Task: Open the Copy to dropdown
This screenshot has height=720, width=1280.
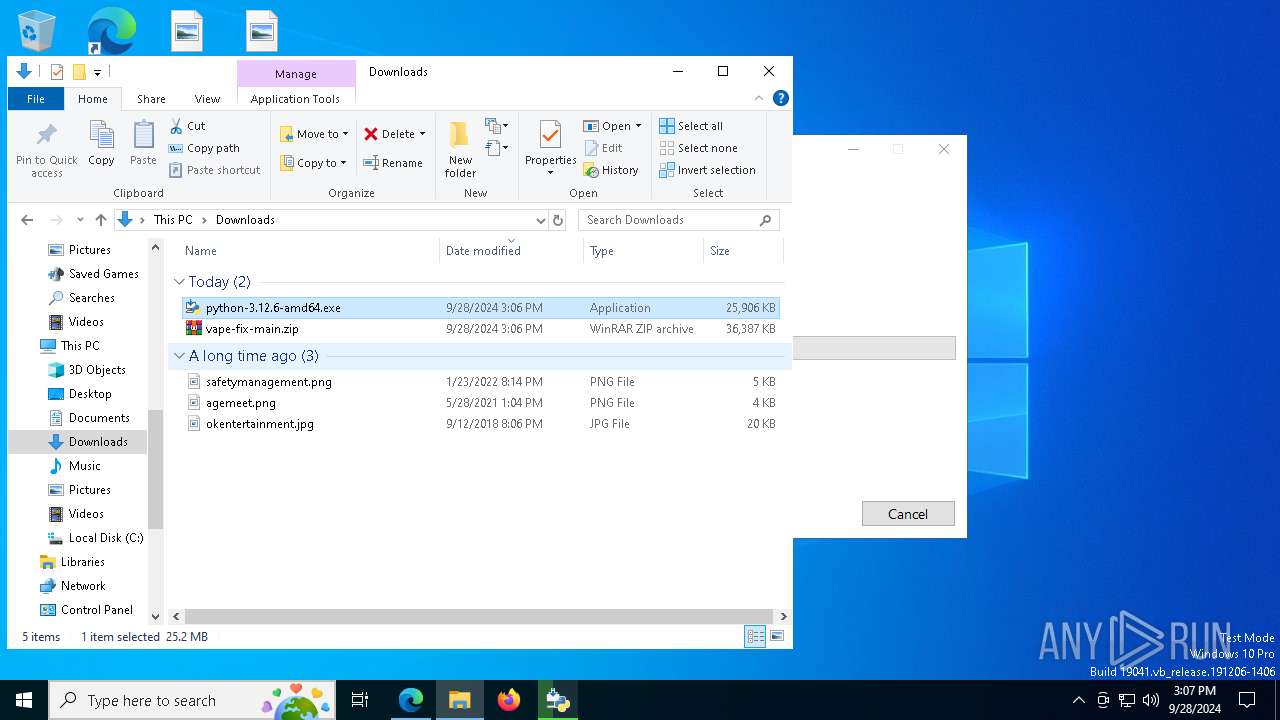Action: click(x=313, y=163)
